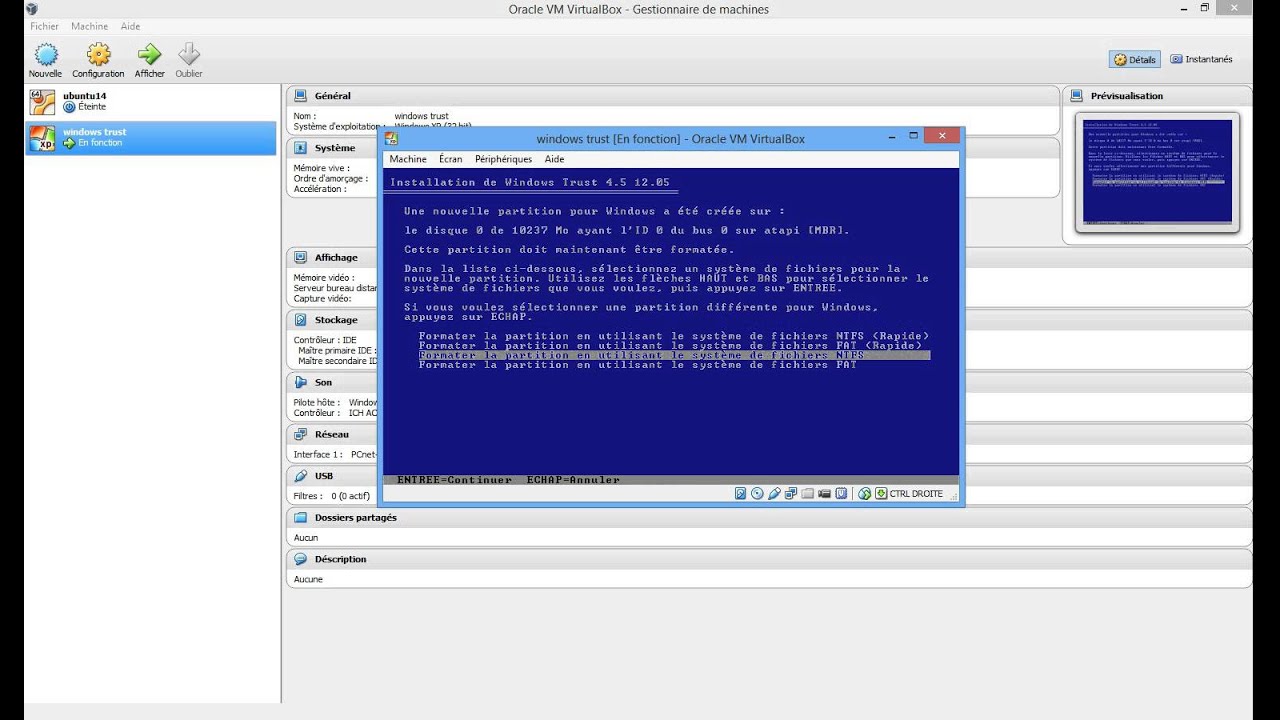The height and width of the screenshot is (720, 1280).
Task: Click the Général section icon
Action: (x=300, y=96)
